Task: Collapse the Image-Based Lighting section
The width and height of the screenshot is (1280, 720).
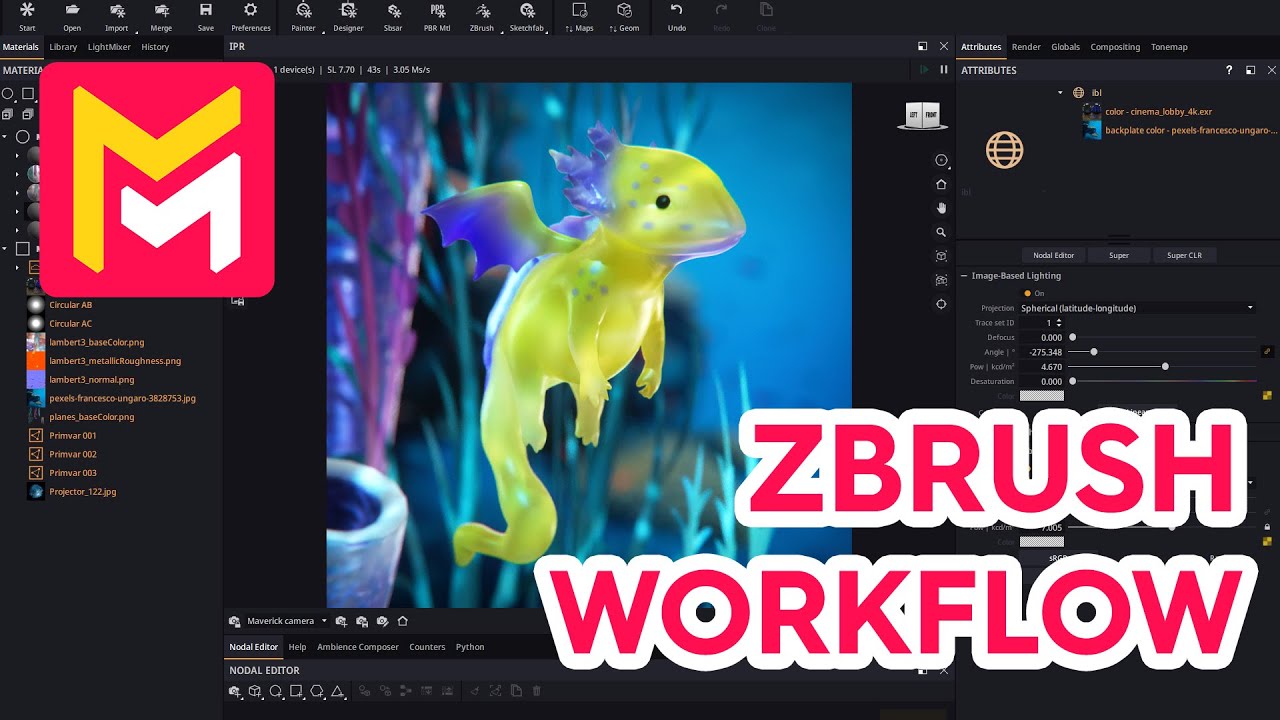Action: pos(964,276)
